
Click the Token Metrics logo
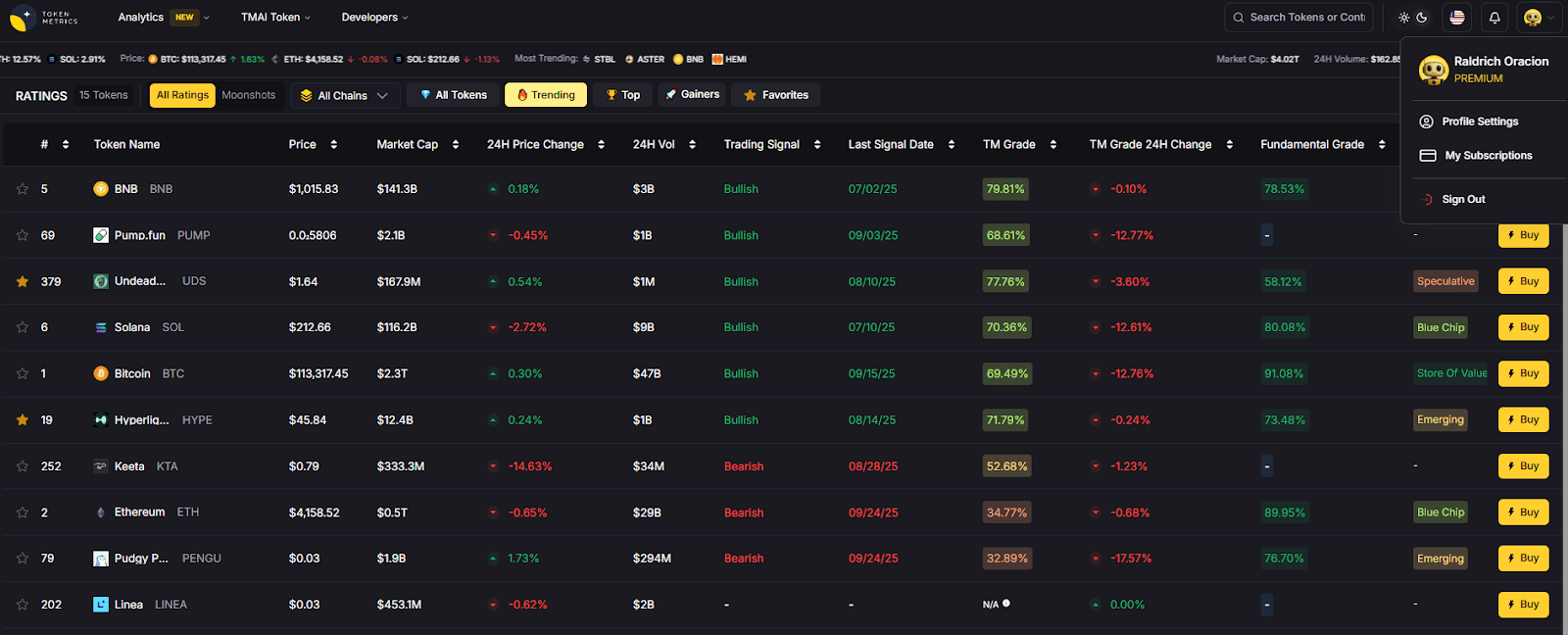(x=43, y=18)
